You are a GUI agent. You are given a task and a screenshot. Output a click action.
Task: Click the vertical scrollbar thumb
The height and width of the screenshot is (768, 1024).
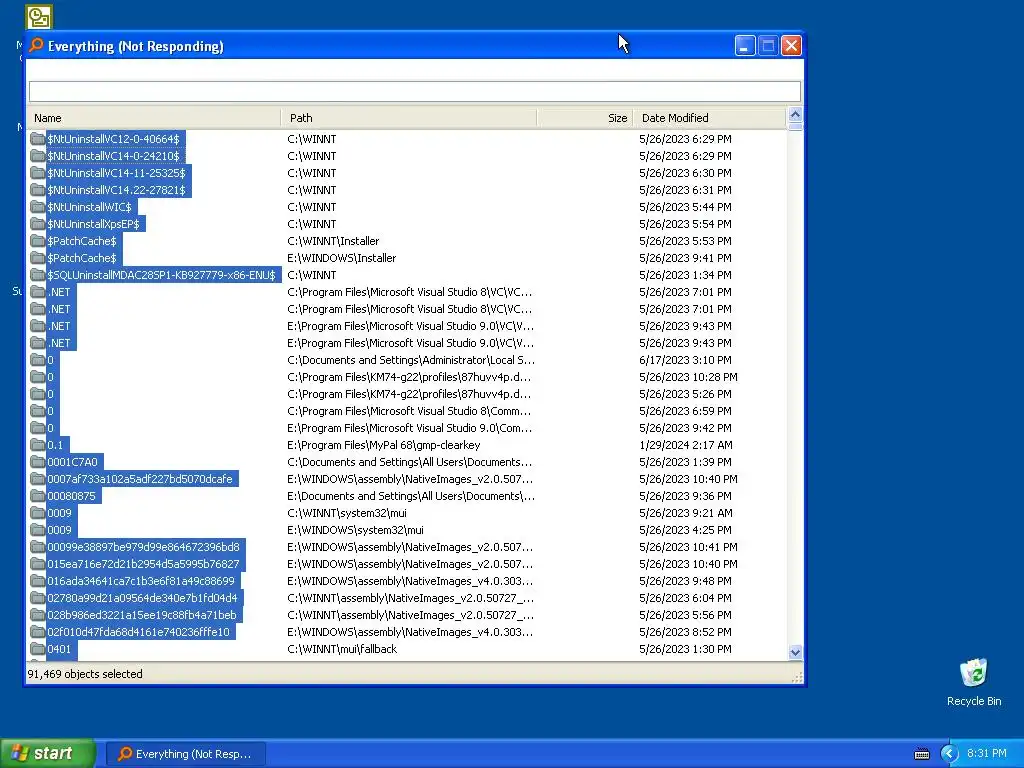[x=795, y=127]
